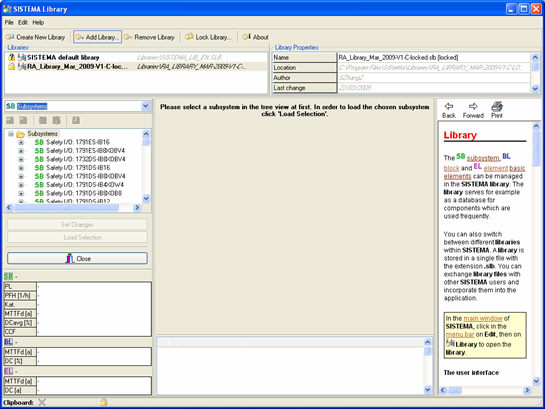This screenshot has width=545, height=409.
Task: Click the Create New Library toolbar button
Action: [35, 37]
